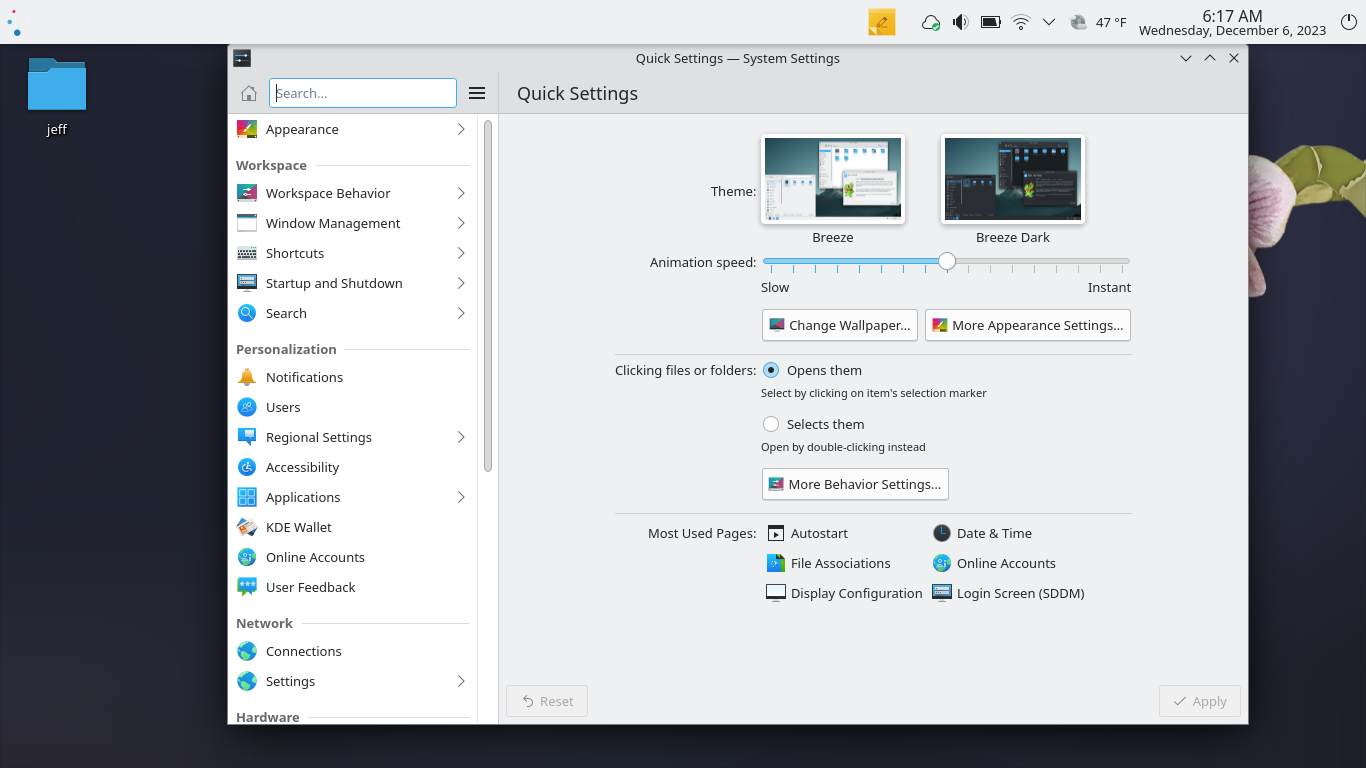Open the network Settings sidebar entry
Viewport: 1366px width, 768px height.
click(352, 681)
